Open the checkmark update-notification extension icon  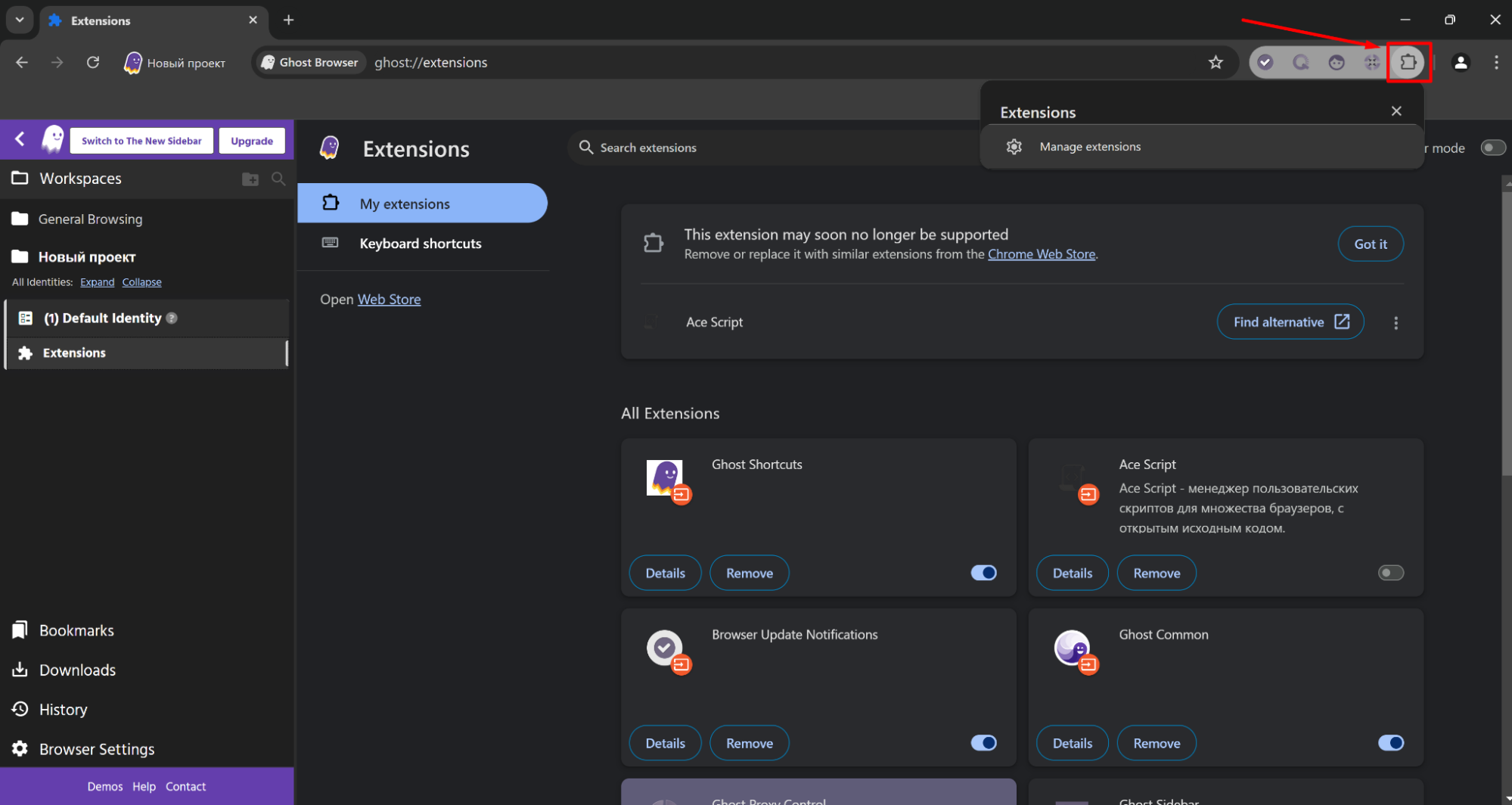click(x=1265, y=62)
